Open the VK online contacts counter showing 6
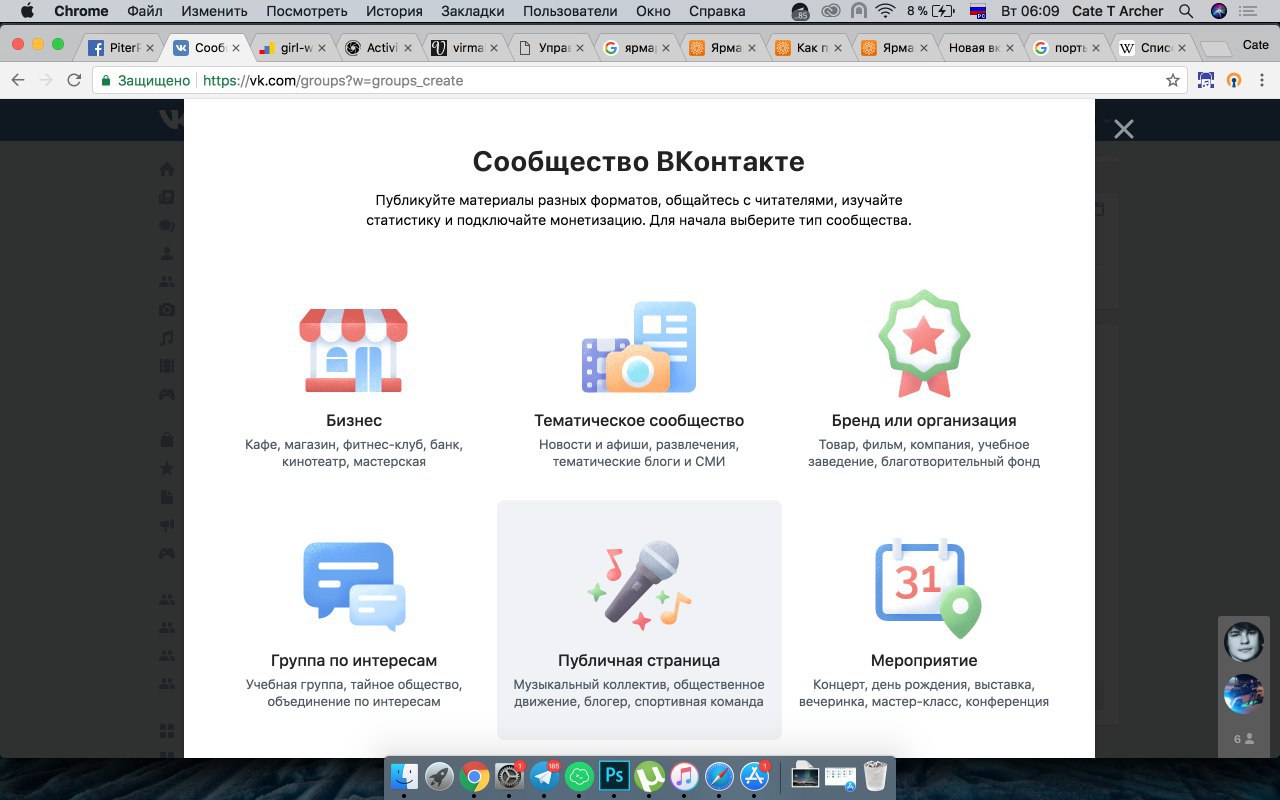The image size is (1280, 800). point(1244,739)
